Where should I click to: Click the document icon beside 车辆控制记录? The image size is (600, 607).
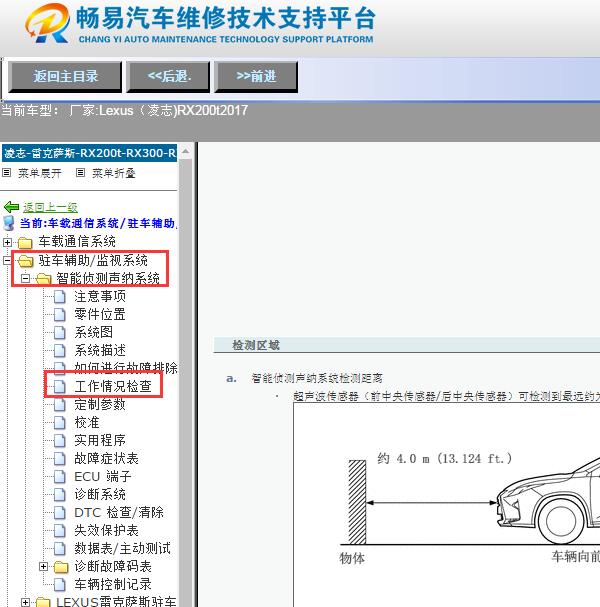60,585
